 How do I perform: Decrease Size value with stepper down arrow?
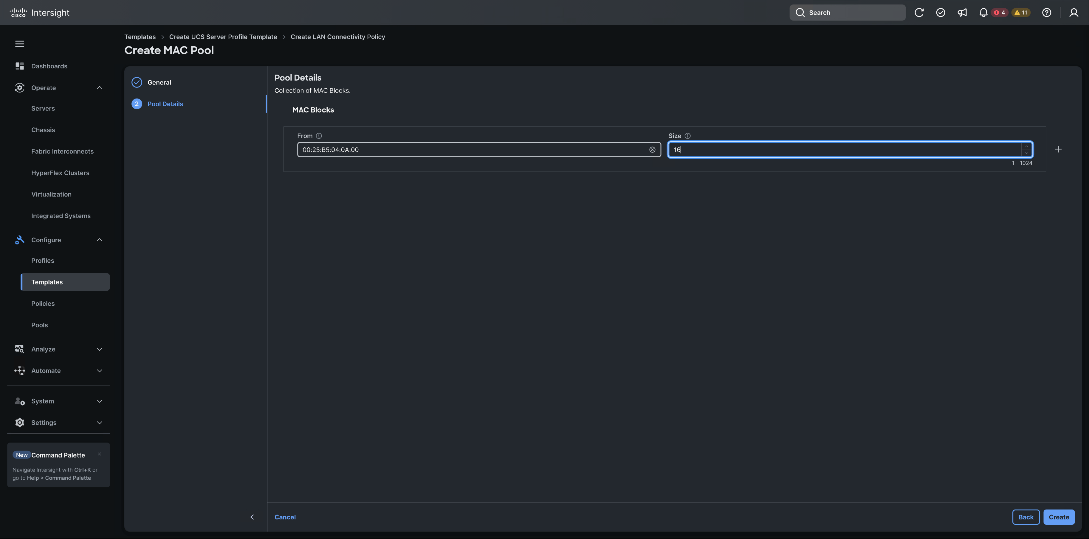pyautogui.click(x=1026, y=153)
